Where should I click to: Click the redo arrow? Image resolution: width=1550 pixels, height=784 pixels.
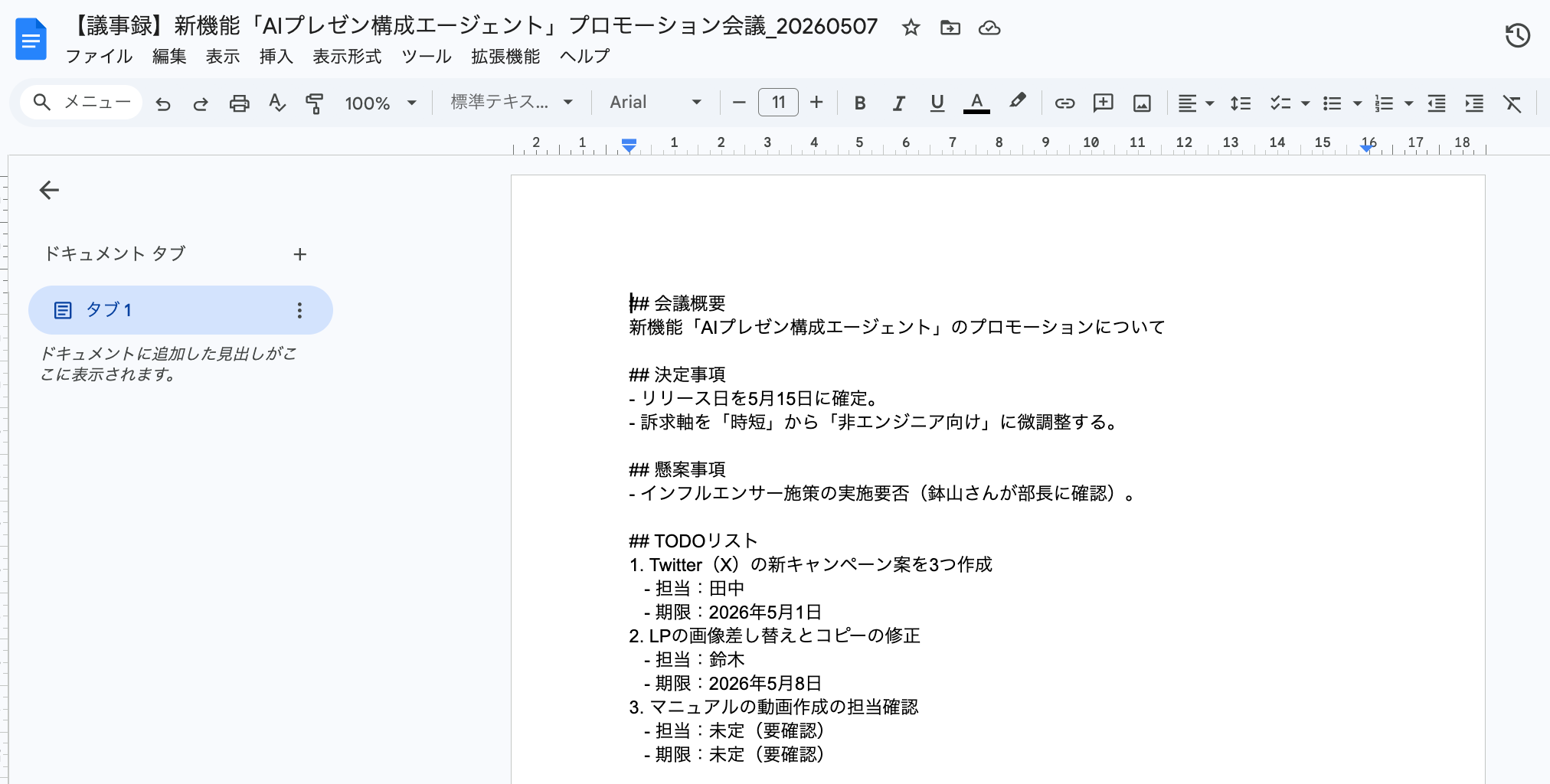[201, 103]
